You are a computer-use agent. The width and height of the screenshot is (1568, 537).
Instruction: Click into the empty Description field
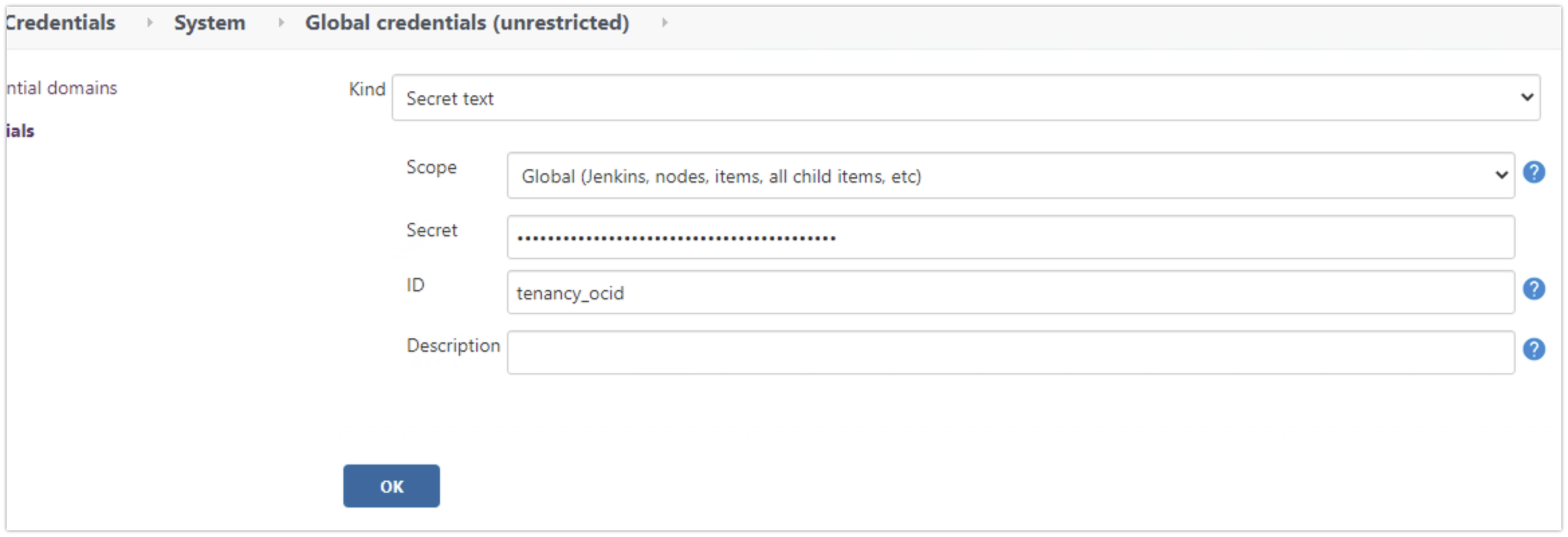(1010, 352)
